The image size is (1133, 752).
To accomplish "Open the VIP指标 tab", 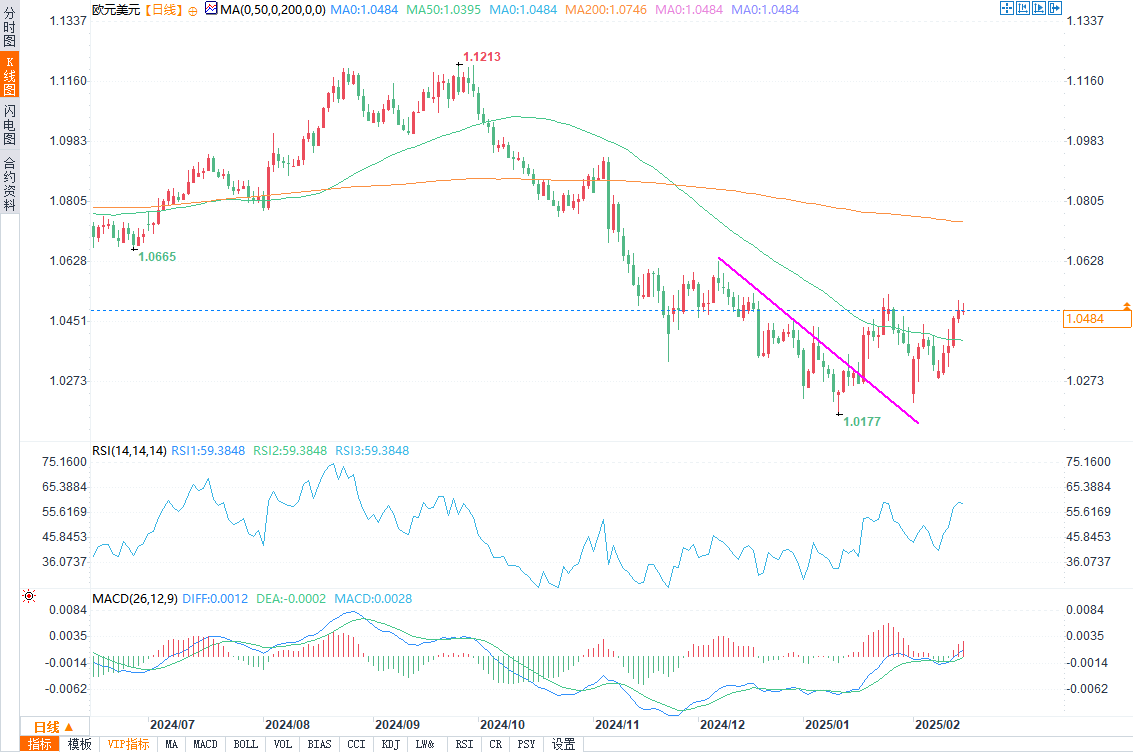I will 129,744.
